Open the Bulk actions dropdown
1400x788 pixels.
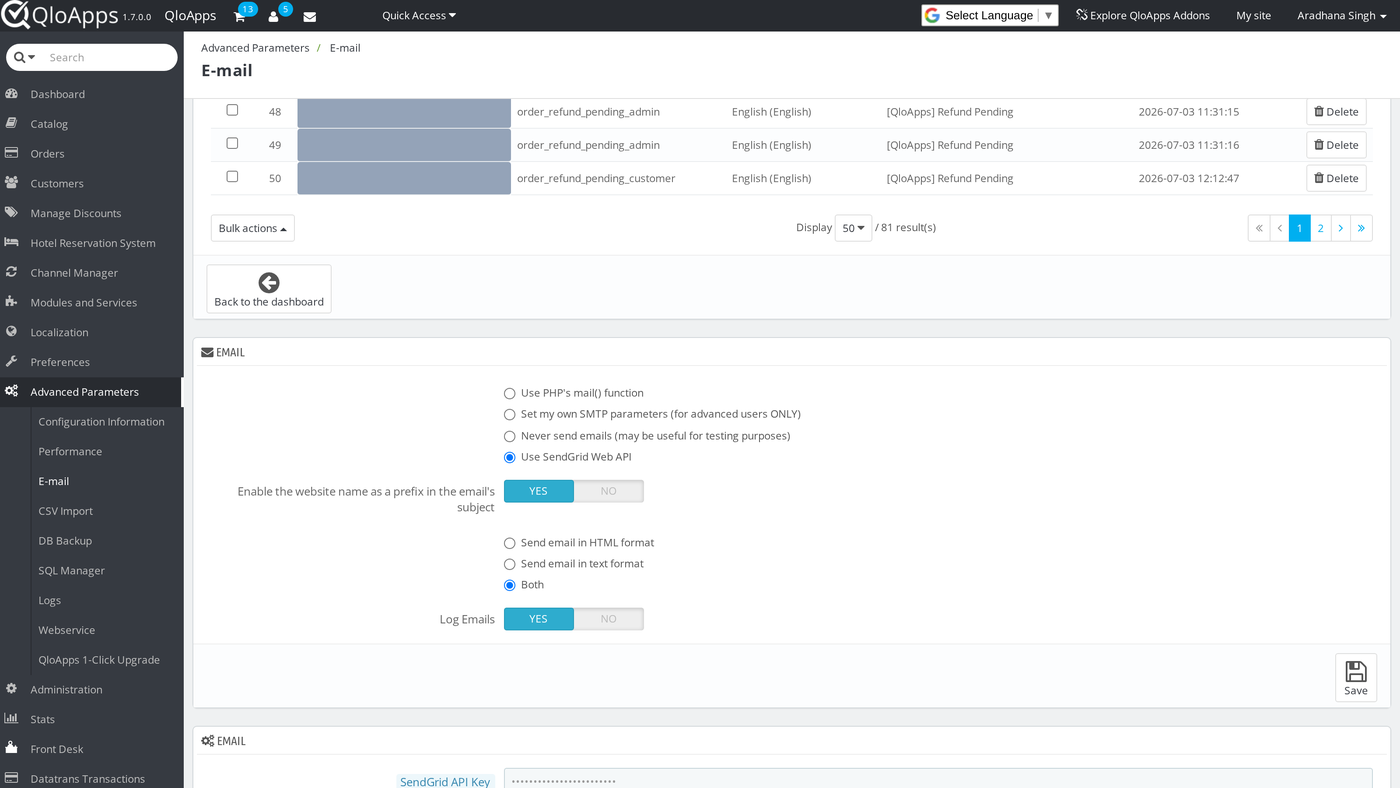click(253, 228)
